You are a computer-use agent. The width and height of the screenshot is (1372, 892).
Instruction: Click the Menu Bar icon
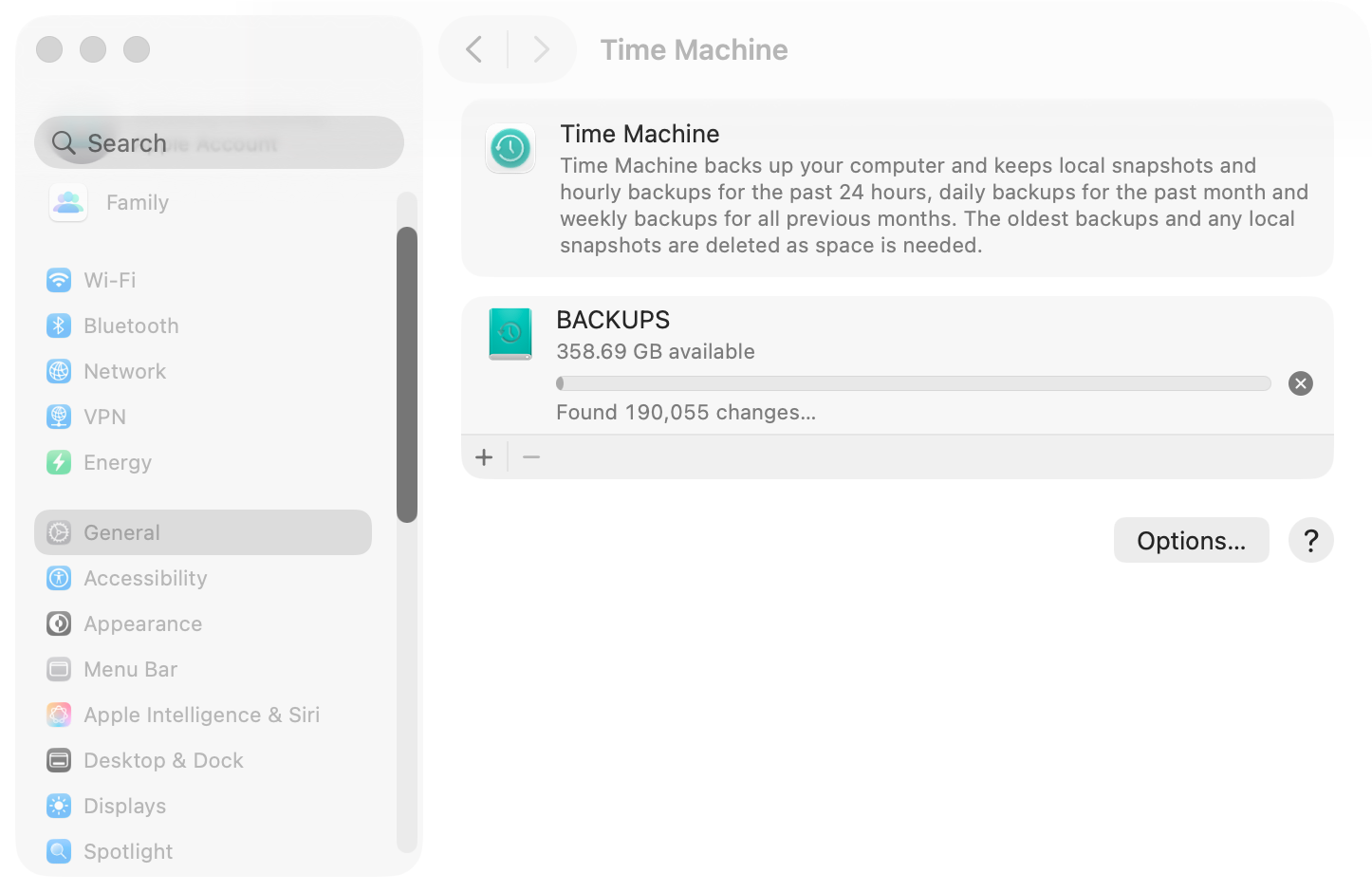59,669
